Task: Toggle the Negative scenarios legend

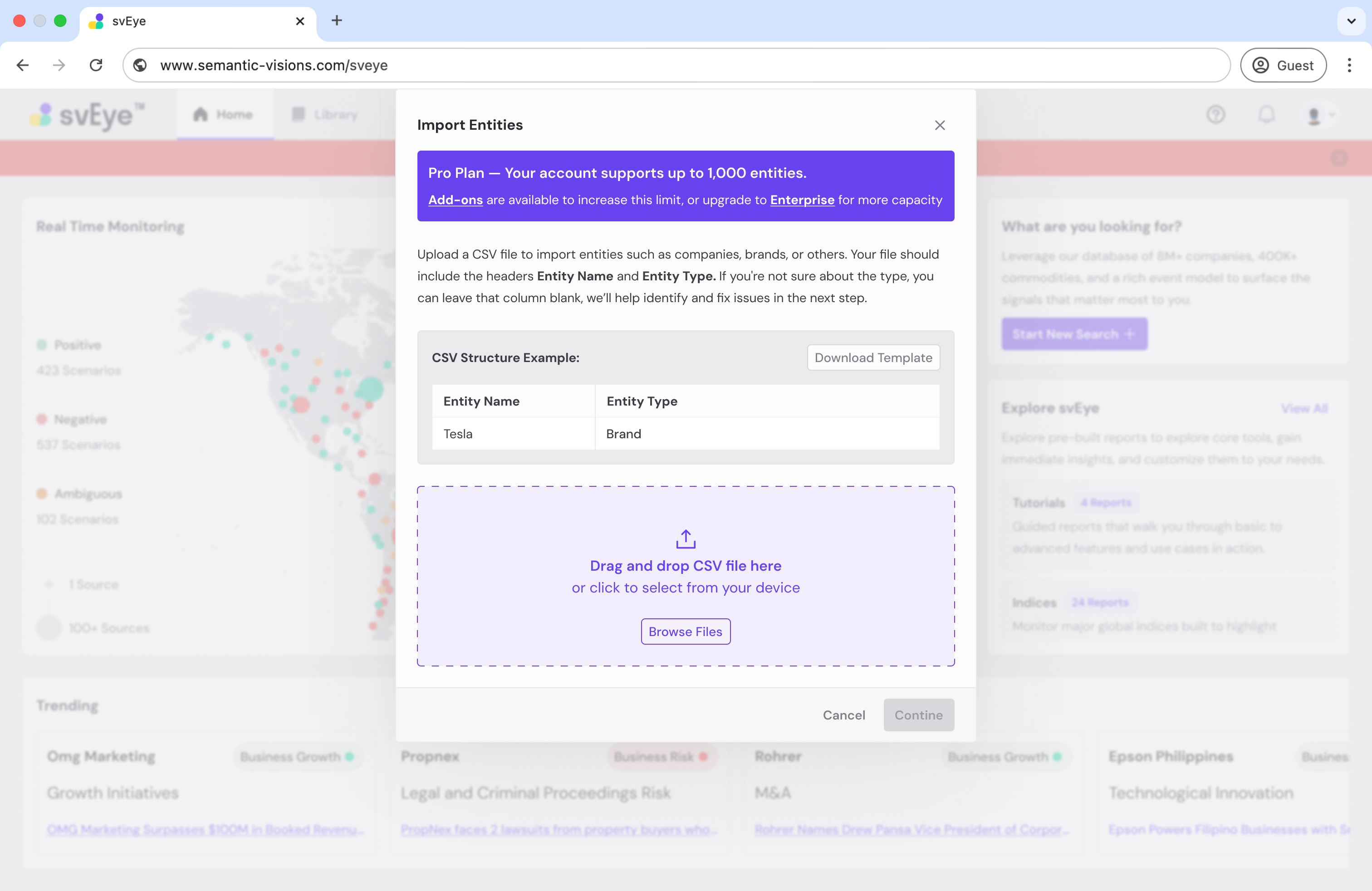Action: (72, 419)
